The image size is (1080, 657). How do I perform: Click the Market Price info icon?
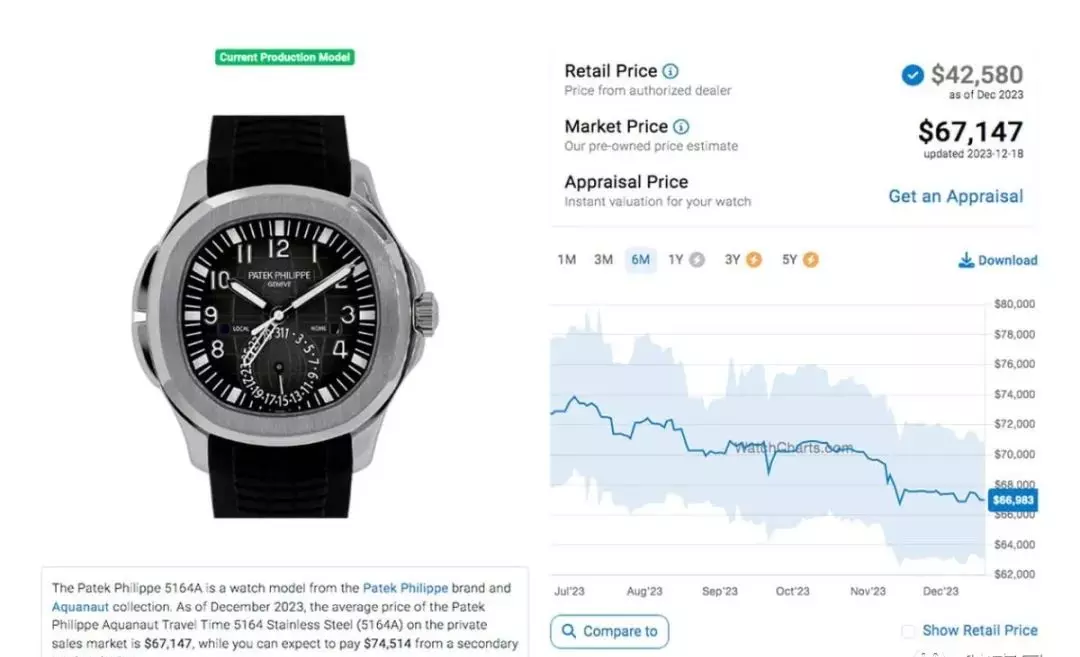point(681,127)
